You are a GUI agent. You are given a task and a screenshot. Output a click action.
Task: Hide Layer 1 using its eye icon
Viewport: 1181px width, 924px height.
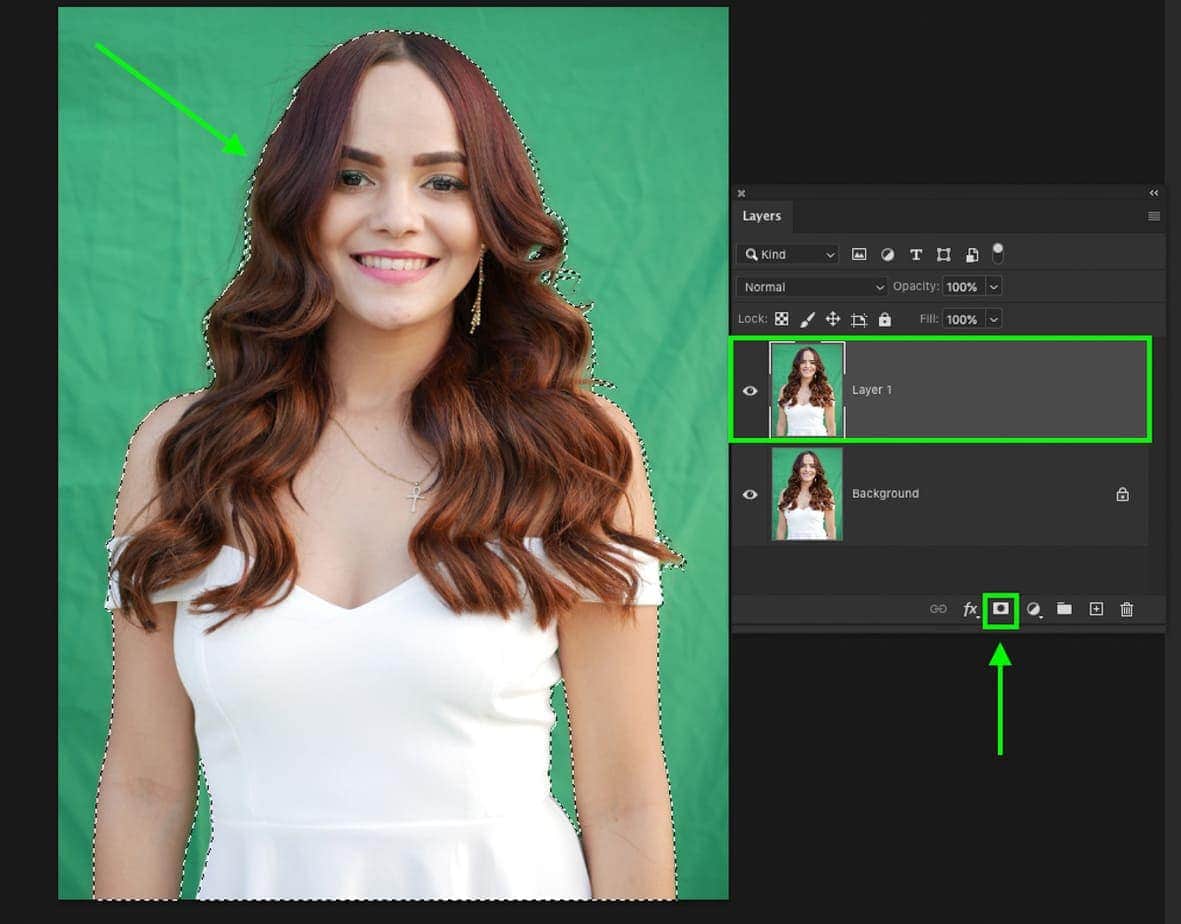(750, 391)
